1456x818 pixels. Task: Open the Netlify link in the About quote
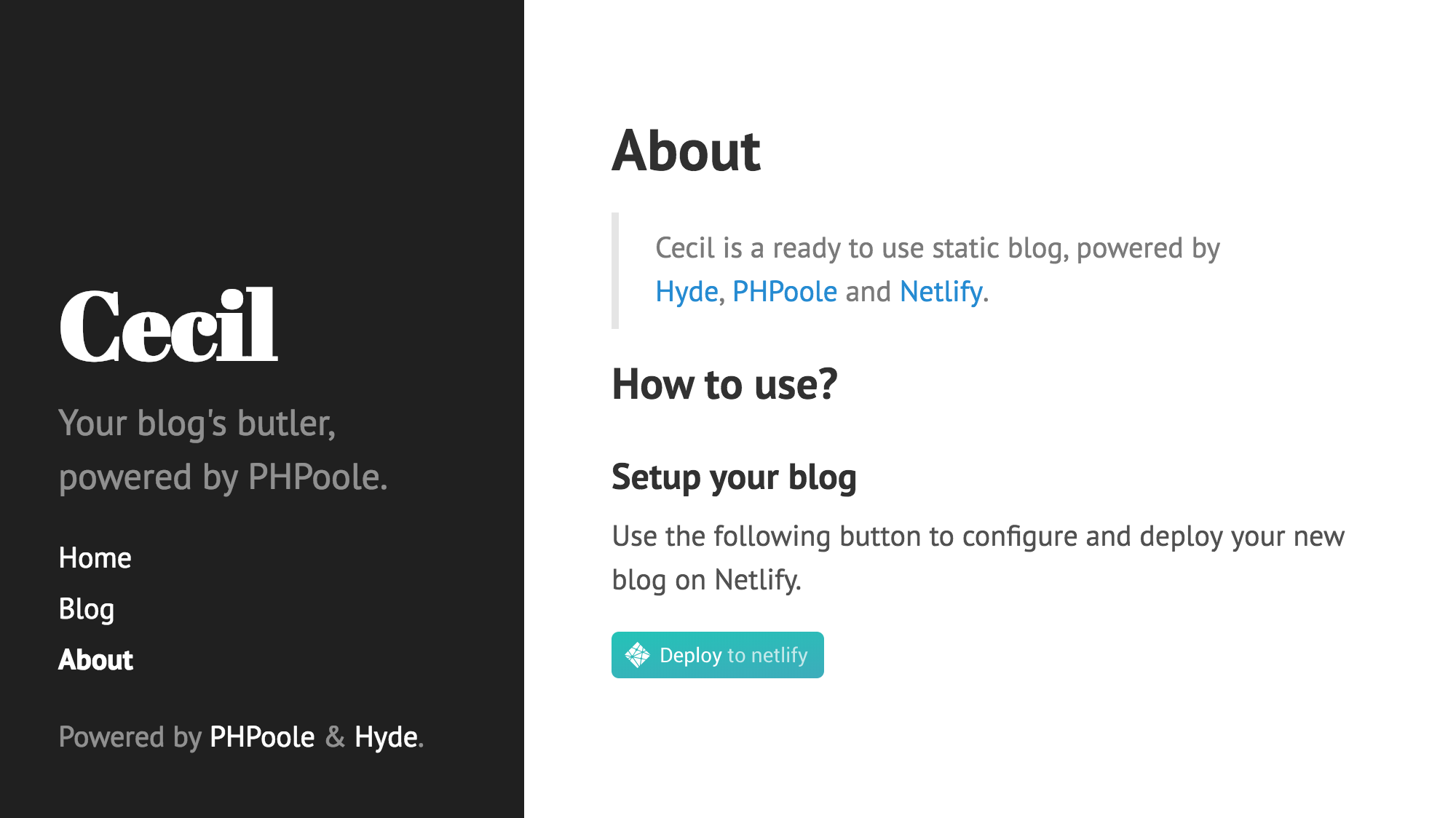click(940, 290)
